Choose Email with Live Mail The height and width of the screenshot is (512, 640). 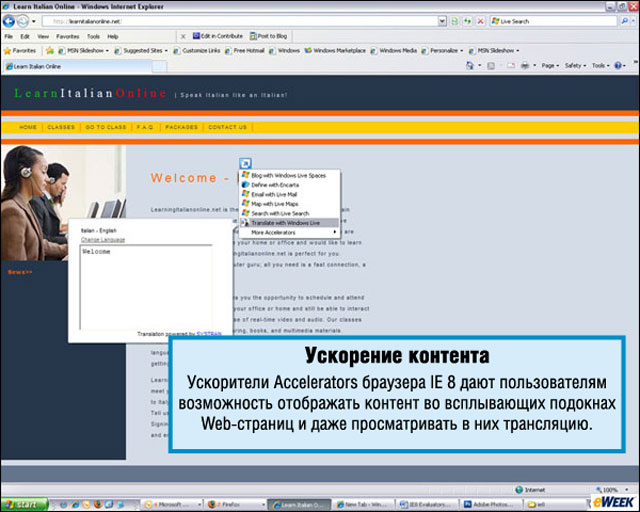click(289, 195)
